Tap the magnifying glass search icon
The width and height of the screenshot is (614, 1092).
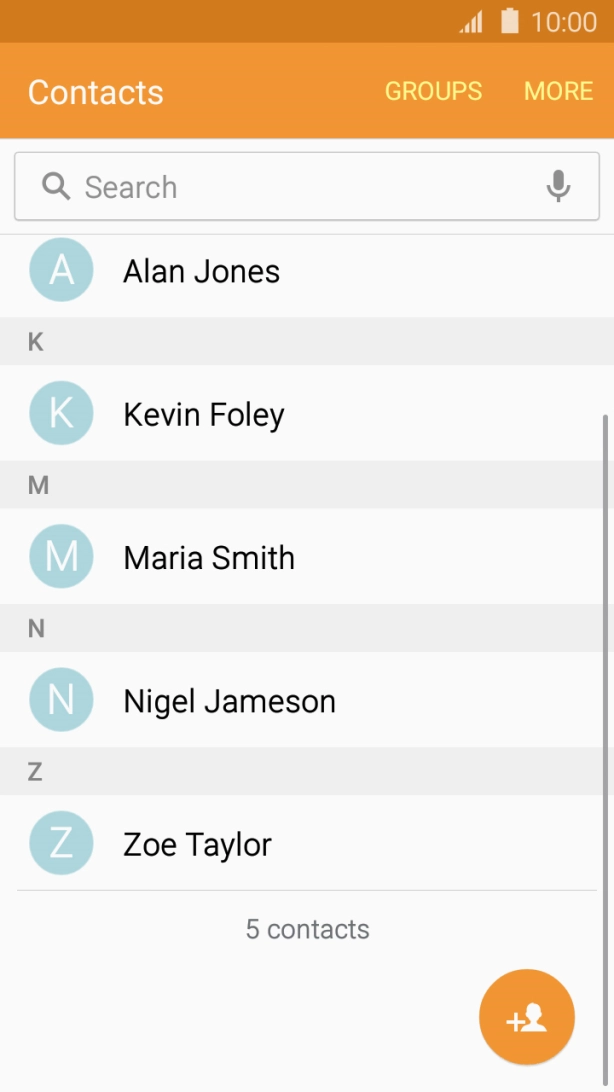(x=55, y=186)
